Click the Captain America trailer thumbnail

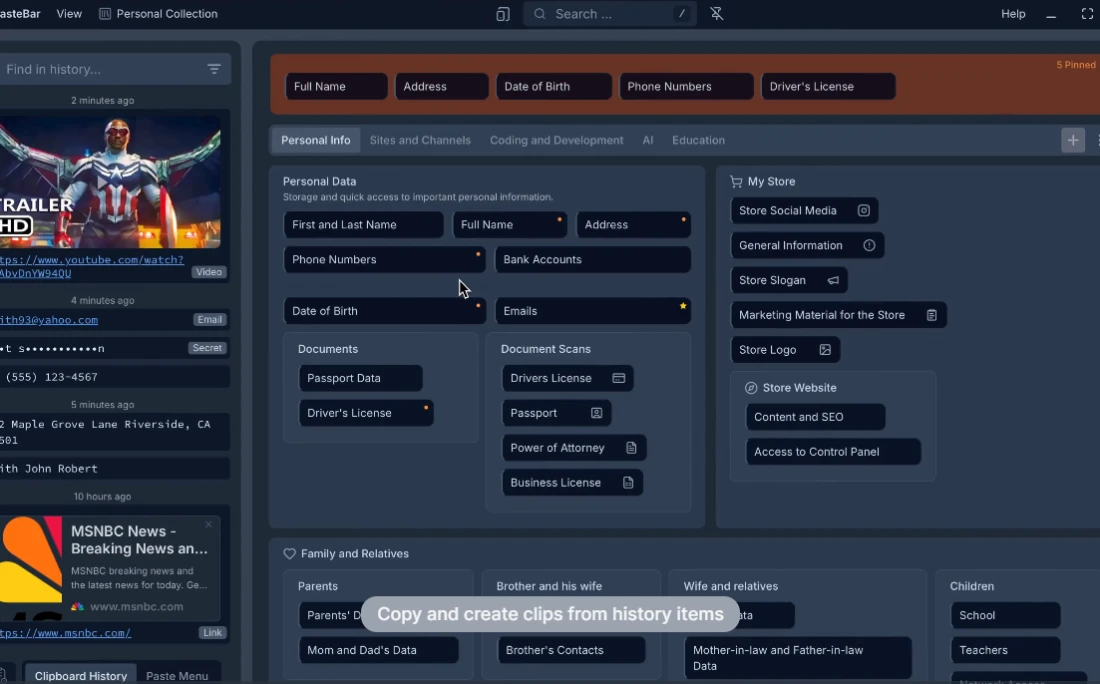108,181
